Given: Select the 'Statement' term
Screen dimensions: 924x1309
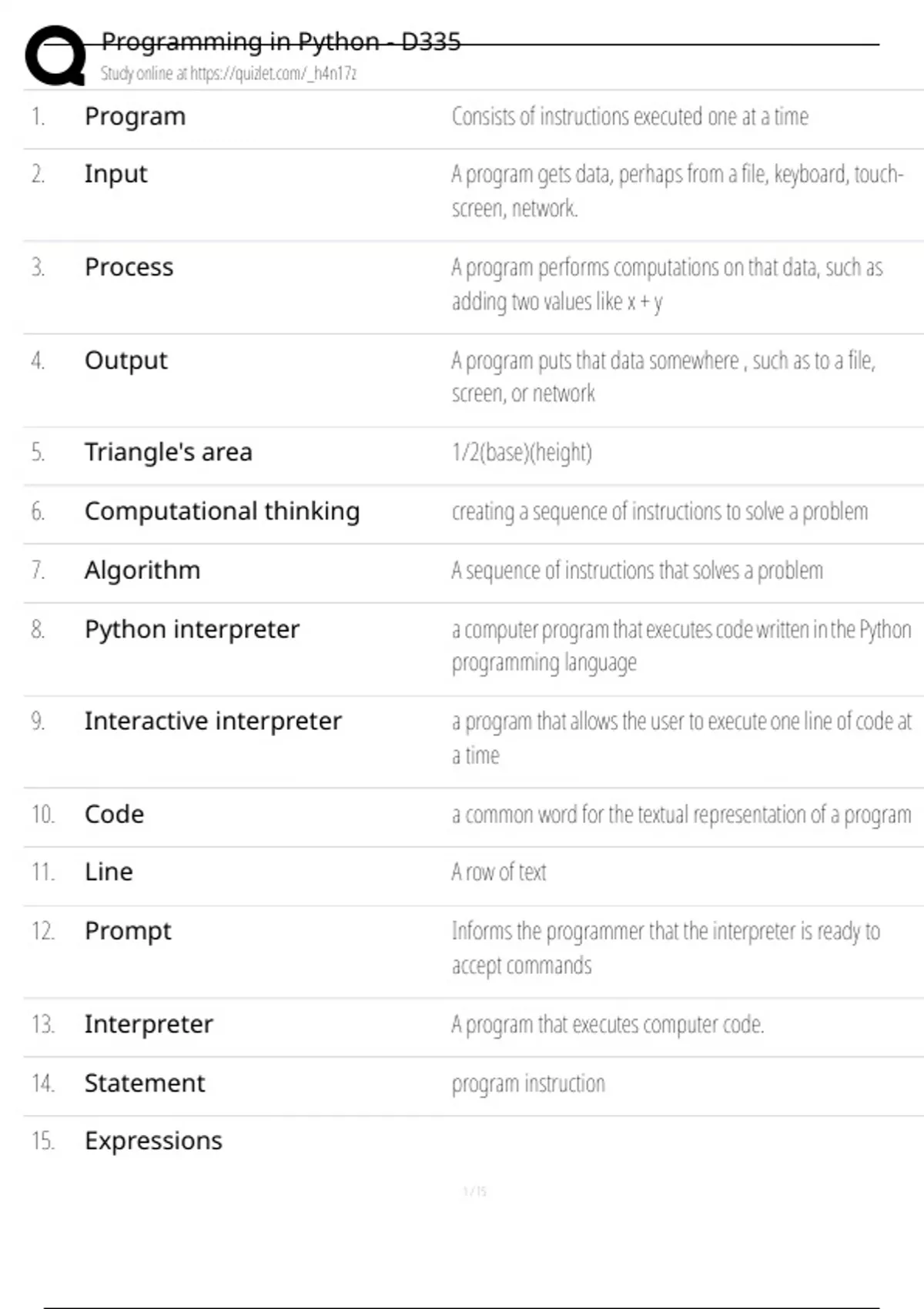Looking at the screenshot, I should 145,1083.
